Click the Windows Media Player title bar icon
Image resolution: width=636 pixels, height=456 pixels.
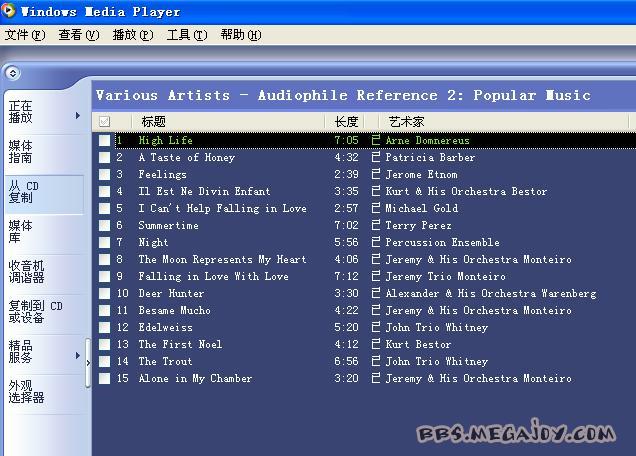(x=8, y=10)
